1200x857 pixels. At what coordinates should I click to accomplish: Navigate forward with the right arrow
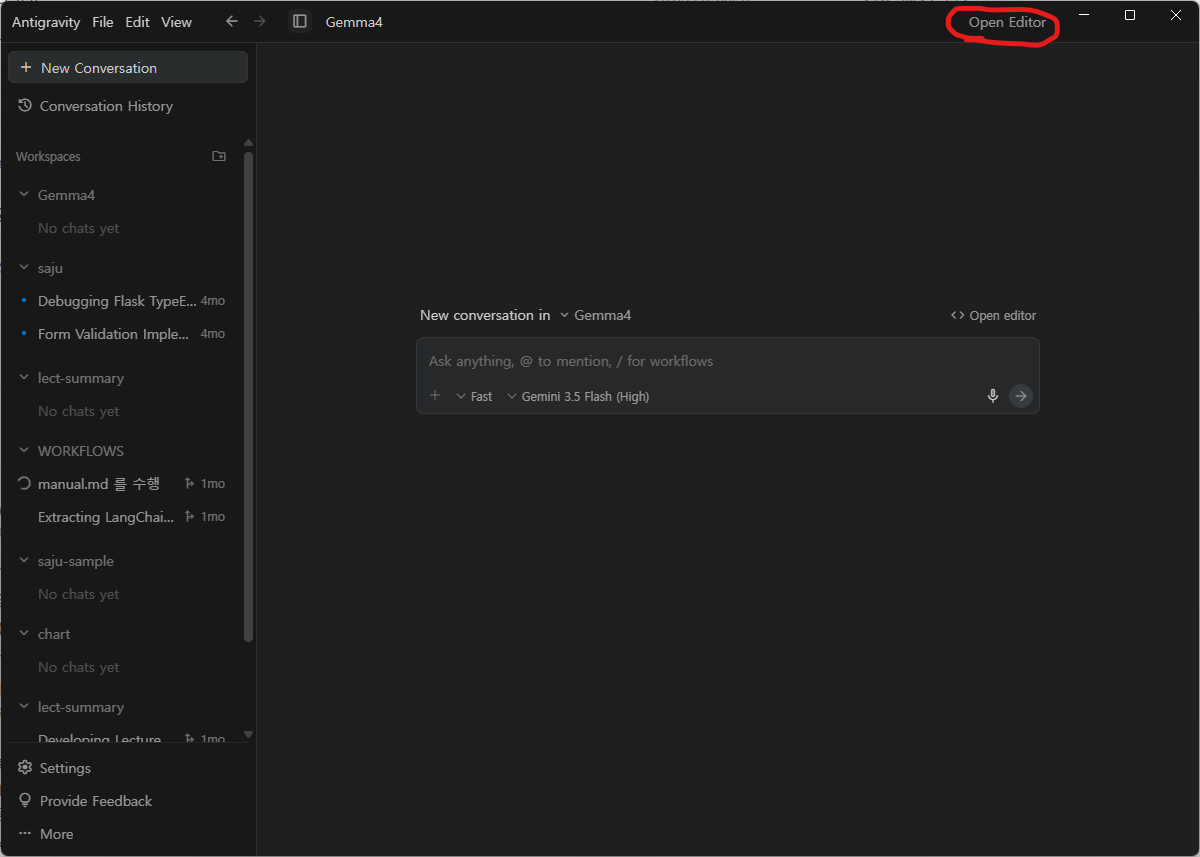pos(260,21)
